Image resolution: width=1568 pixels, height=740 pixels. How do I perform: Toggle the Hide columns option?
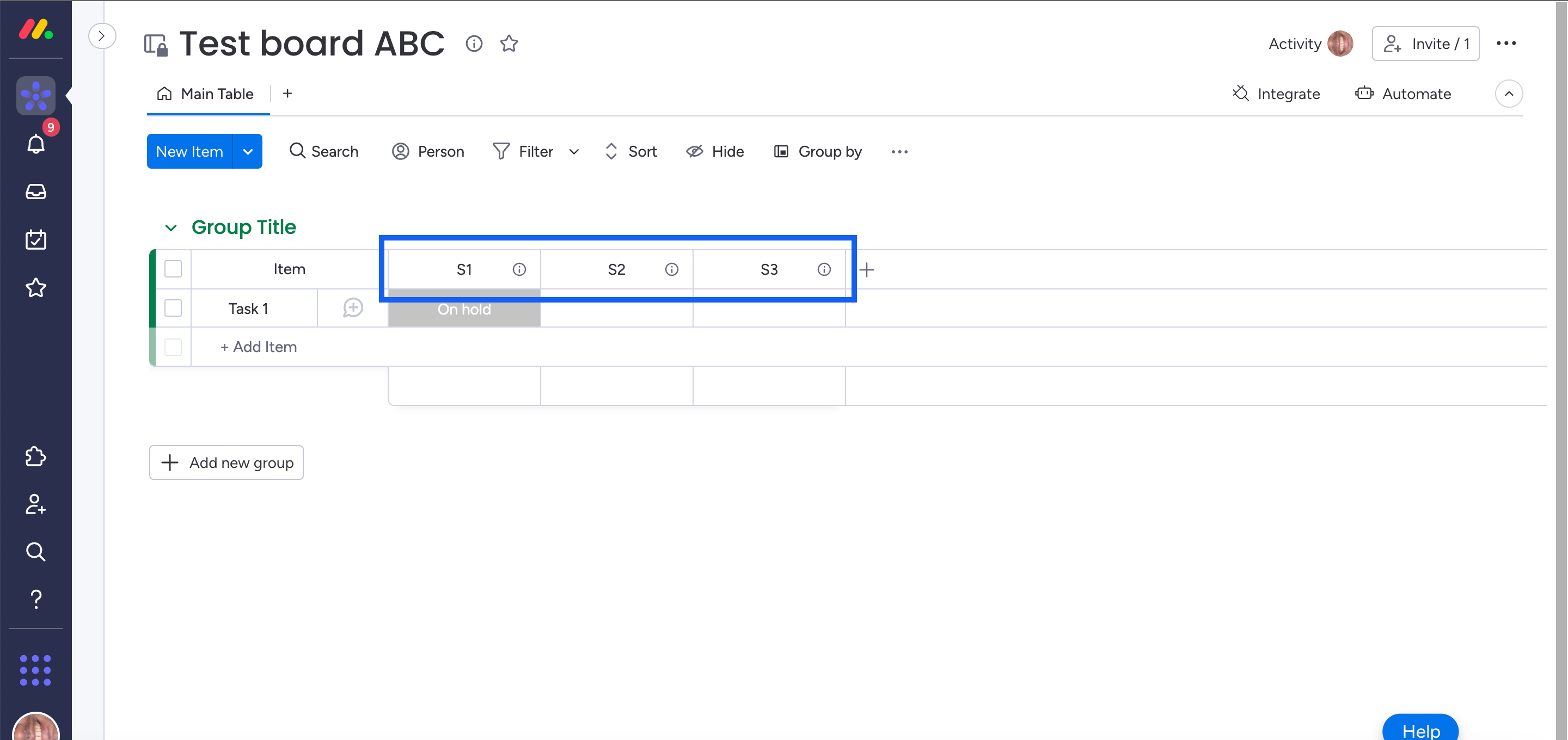tap(715, 151)
